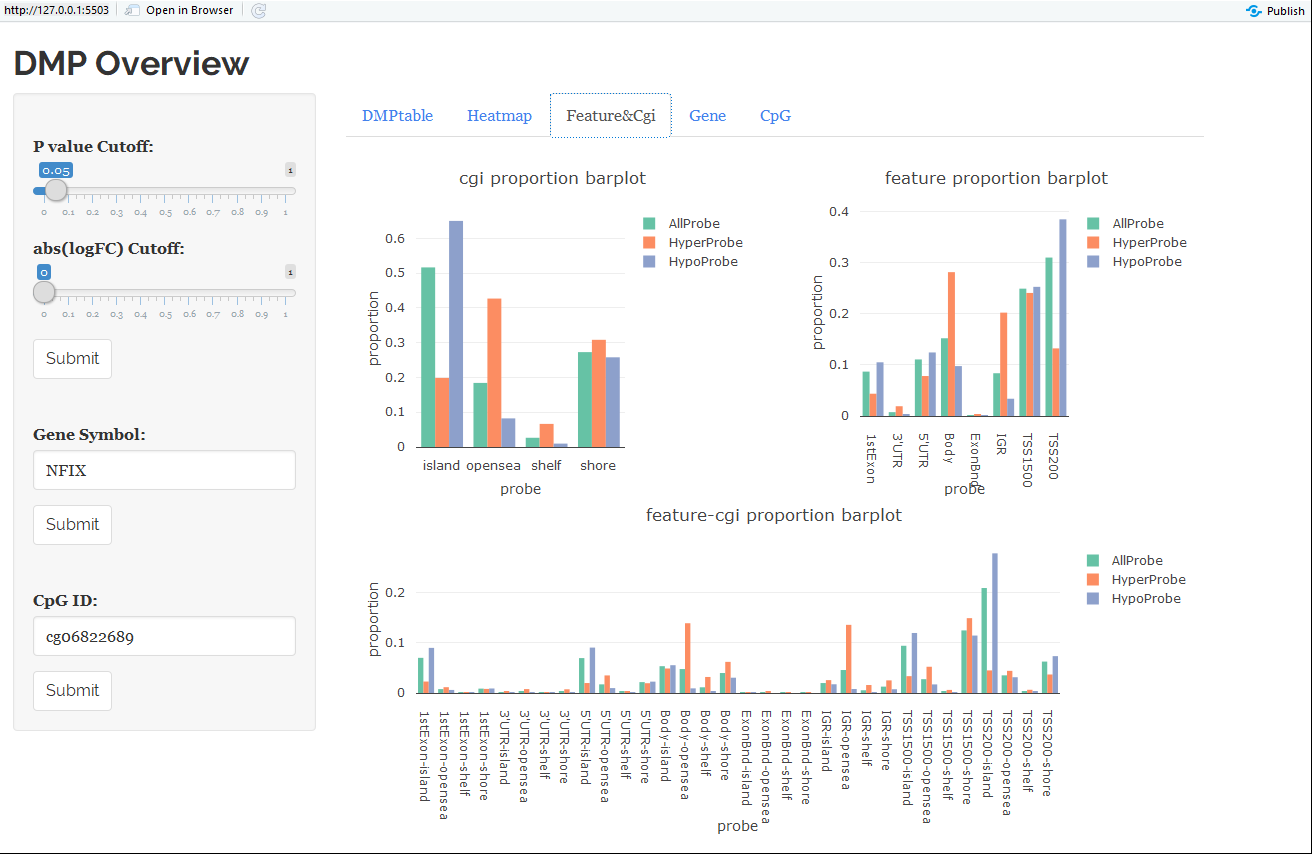This screenshot has width=1312, height=854.
Task: Toggle HyperProbe legend in feature barplot
Action: 1137,242
